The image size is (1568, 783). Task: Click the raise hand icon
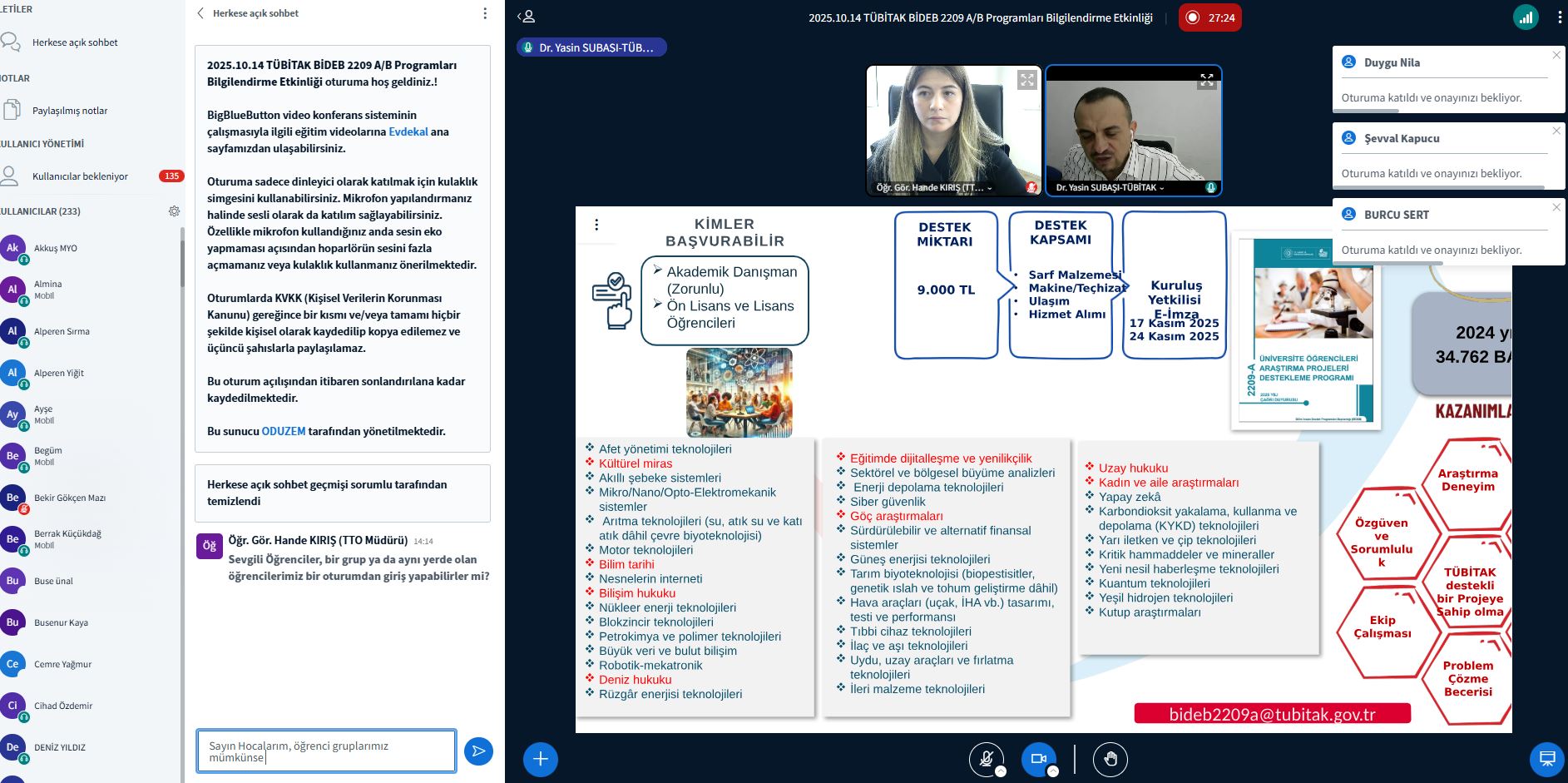[1110, 759]
